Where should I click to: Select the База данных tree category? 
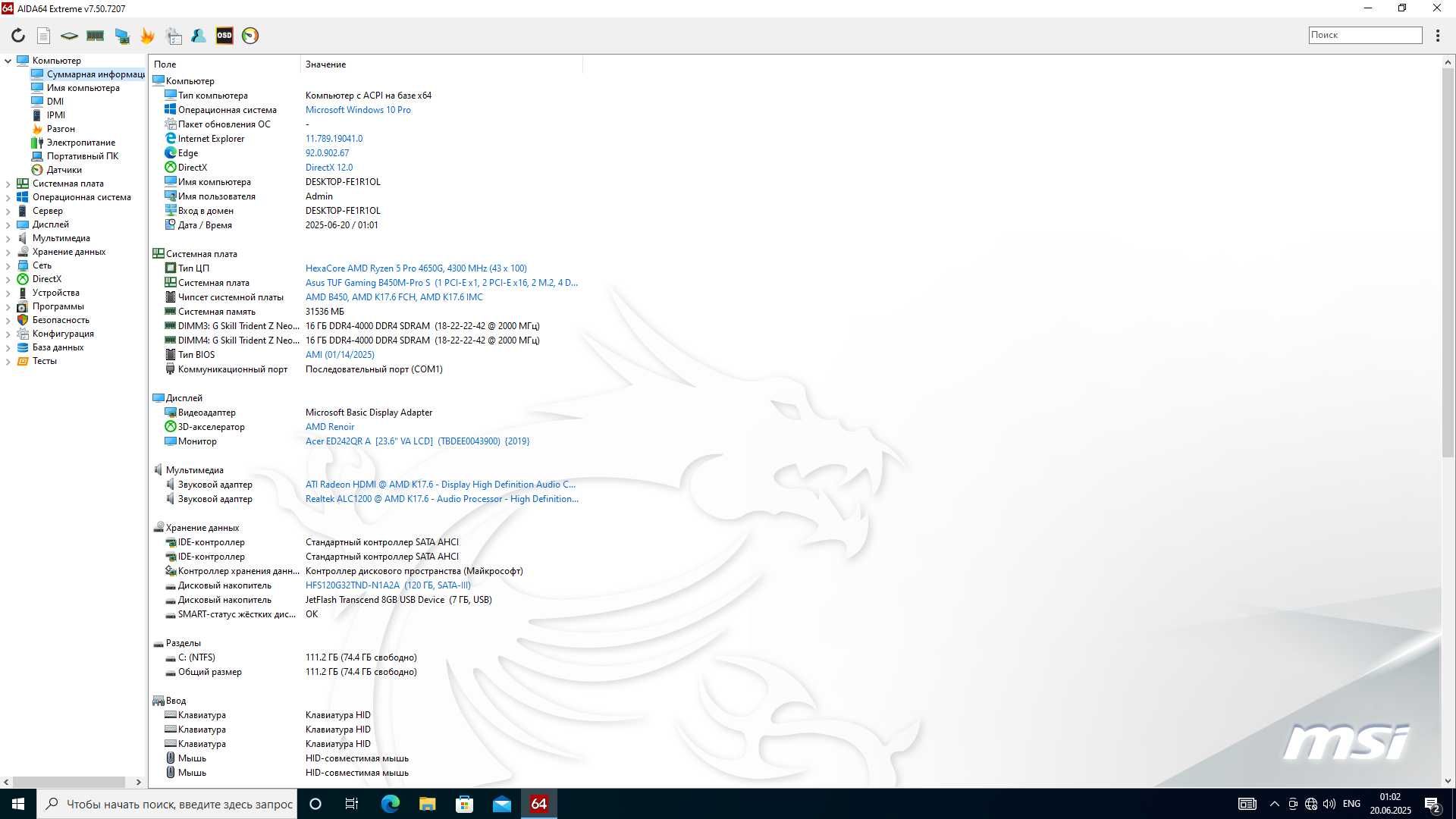click(51, 347)
